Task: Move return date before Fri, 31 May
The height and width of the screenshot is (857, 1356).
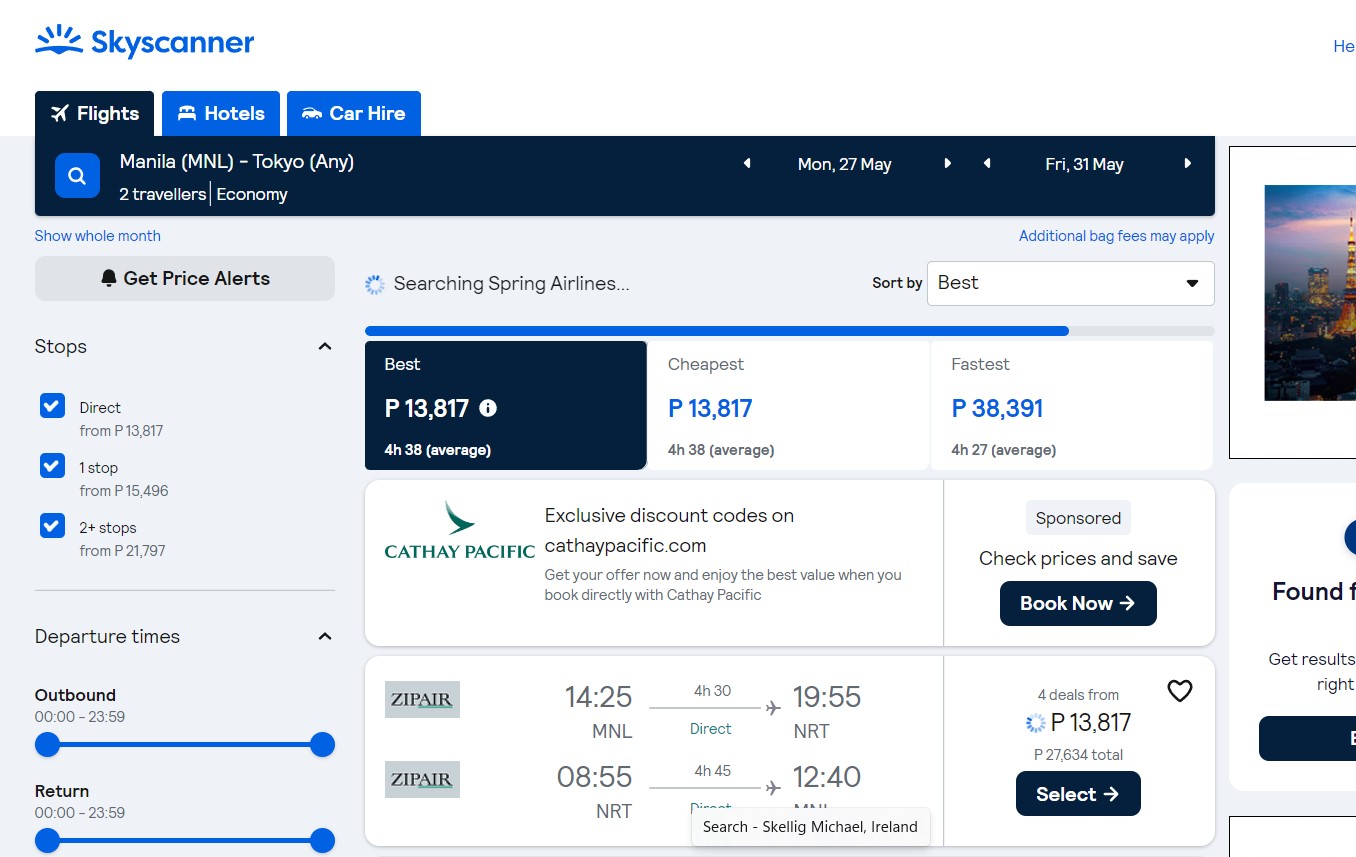Action: 987,164
